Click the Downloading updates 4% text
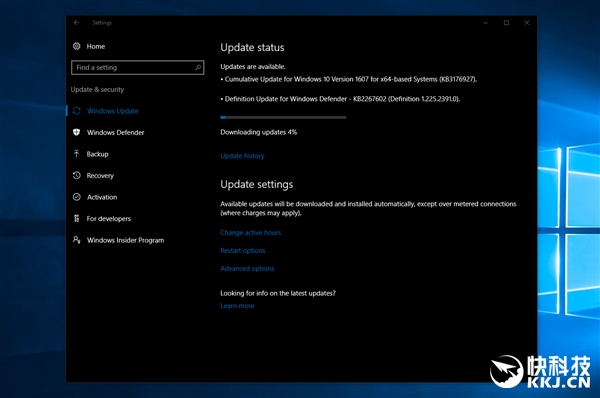The height and width of the screenshot is (398, 600). 259,132
